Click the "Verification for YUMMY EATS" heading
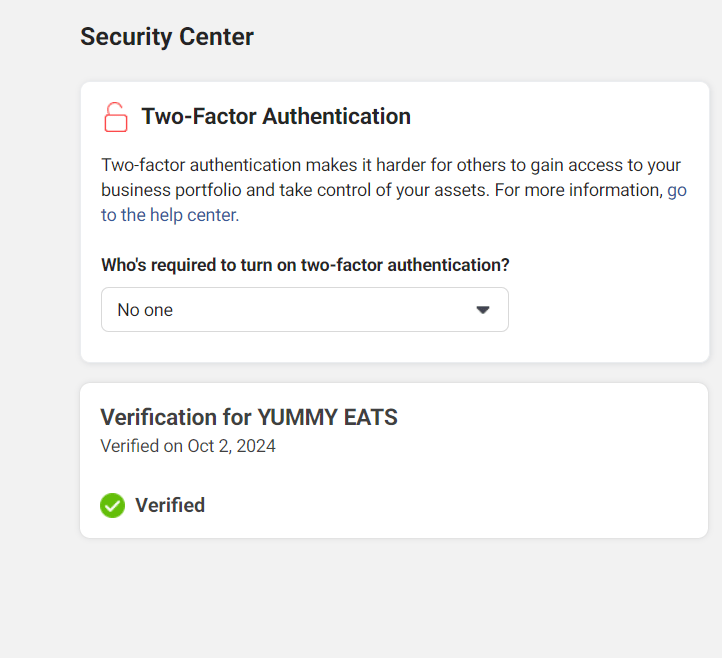 tap(249, 417)
